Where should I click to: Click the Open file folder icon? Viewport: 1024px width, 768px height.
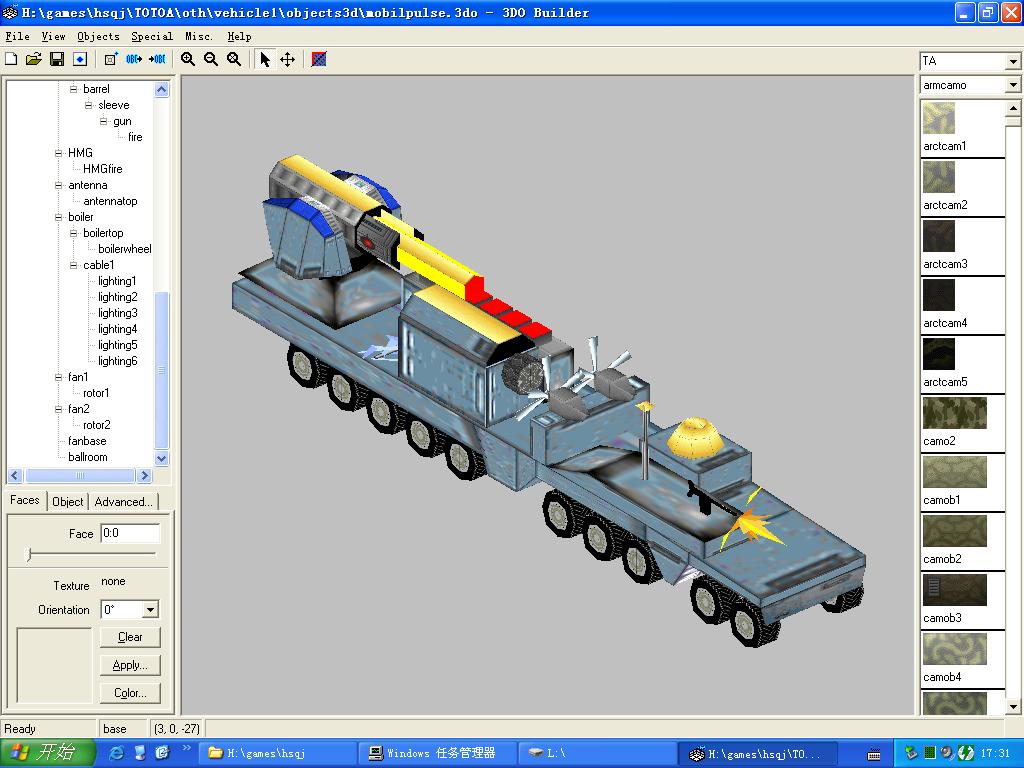33,59
